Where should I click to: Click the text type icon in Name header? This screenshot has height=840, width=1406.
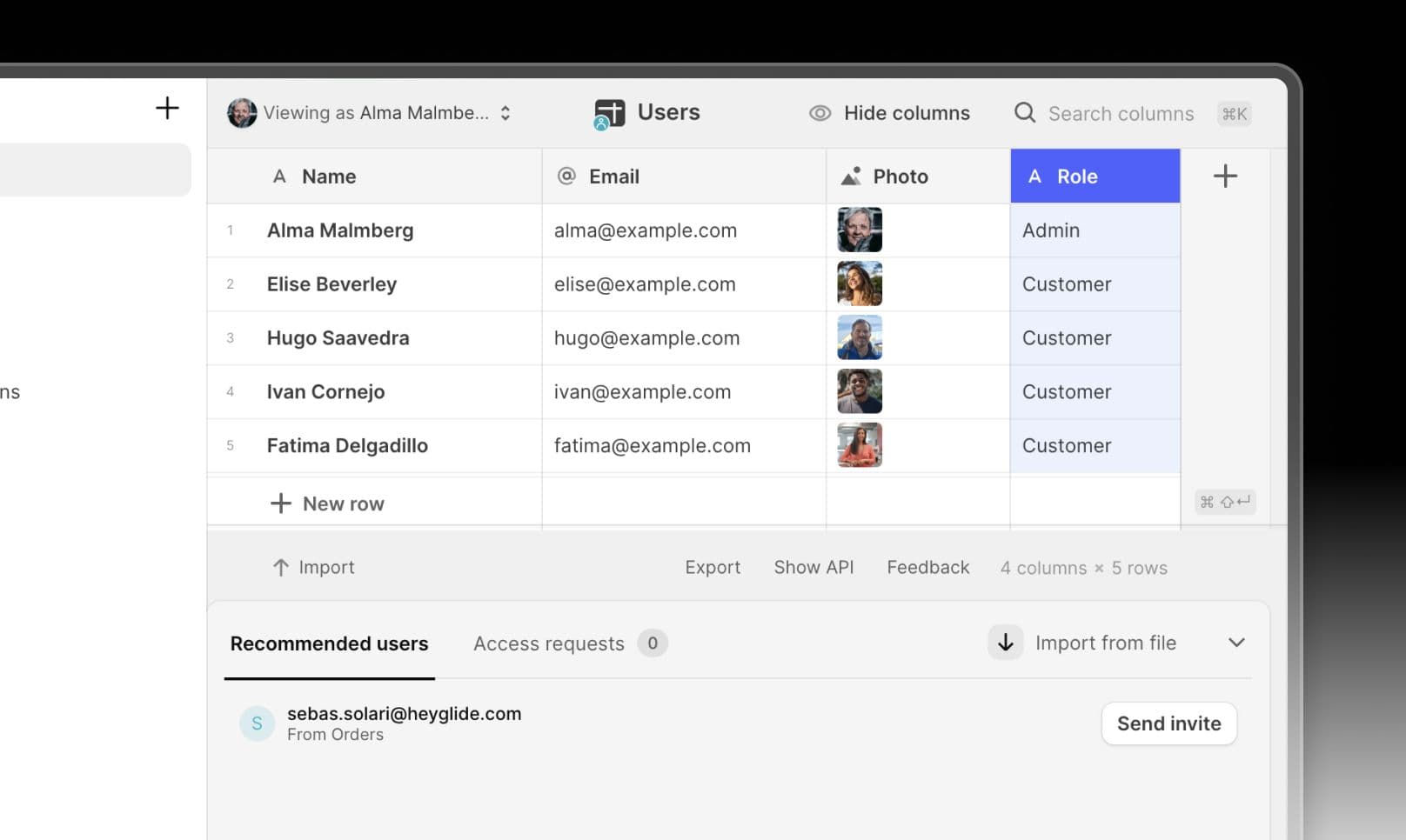[279, 177]
